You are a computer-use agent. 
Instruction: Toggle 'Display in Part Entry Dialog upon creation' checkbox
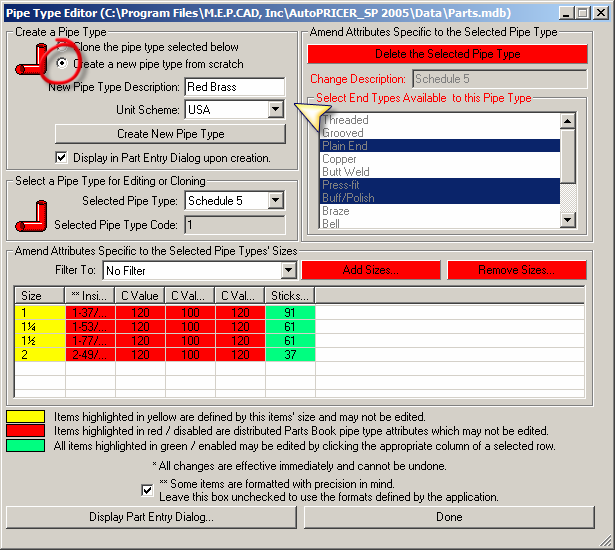[x=62, y=157]
